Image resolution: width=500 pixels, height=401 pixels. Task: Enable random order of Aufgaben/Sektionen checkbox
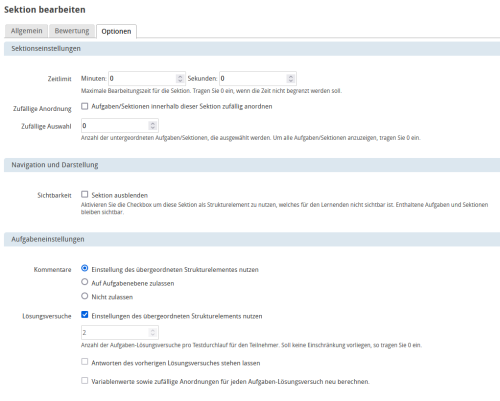coord(85,106)
